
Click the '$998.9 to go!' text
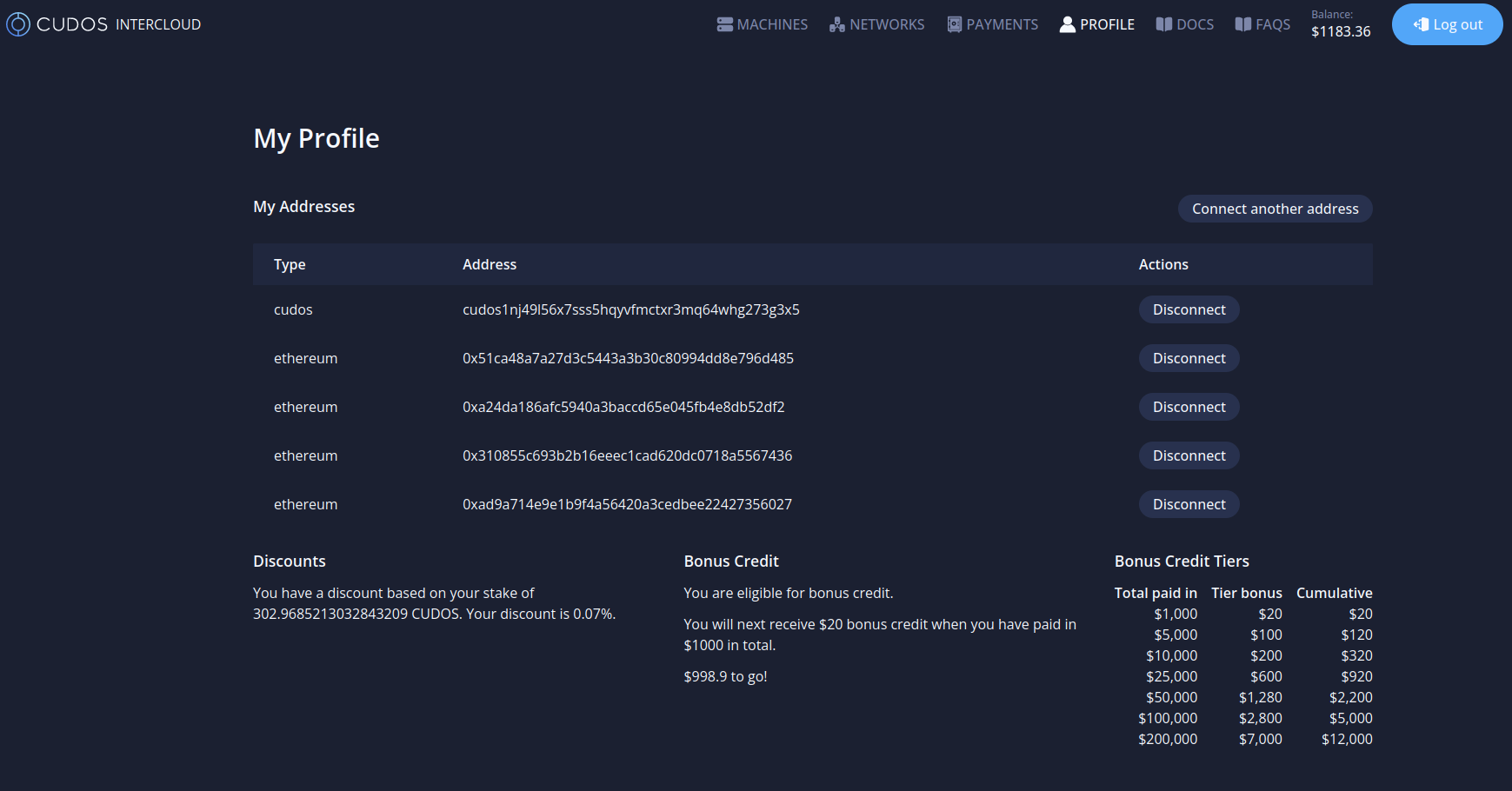click(726, 676)
